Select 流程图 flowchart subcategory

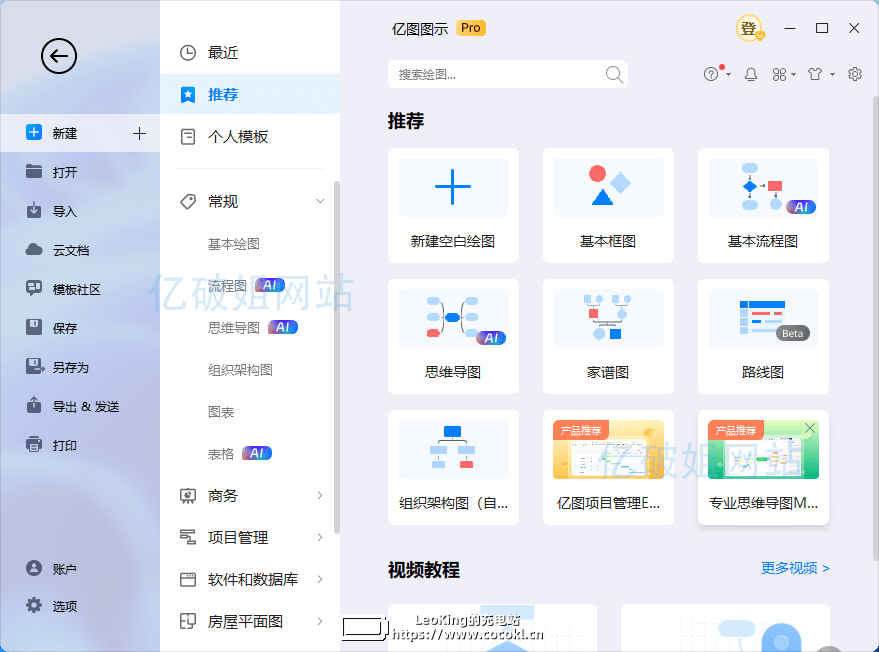pos(227,286)
